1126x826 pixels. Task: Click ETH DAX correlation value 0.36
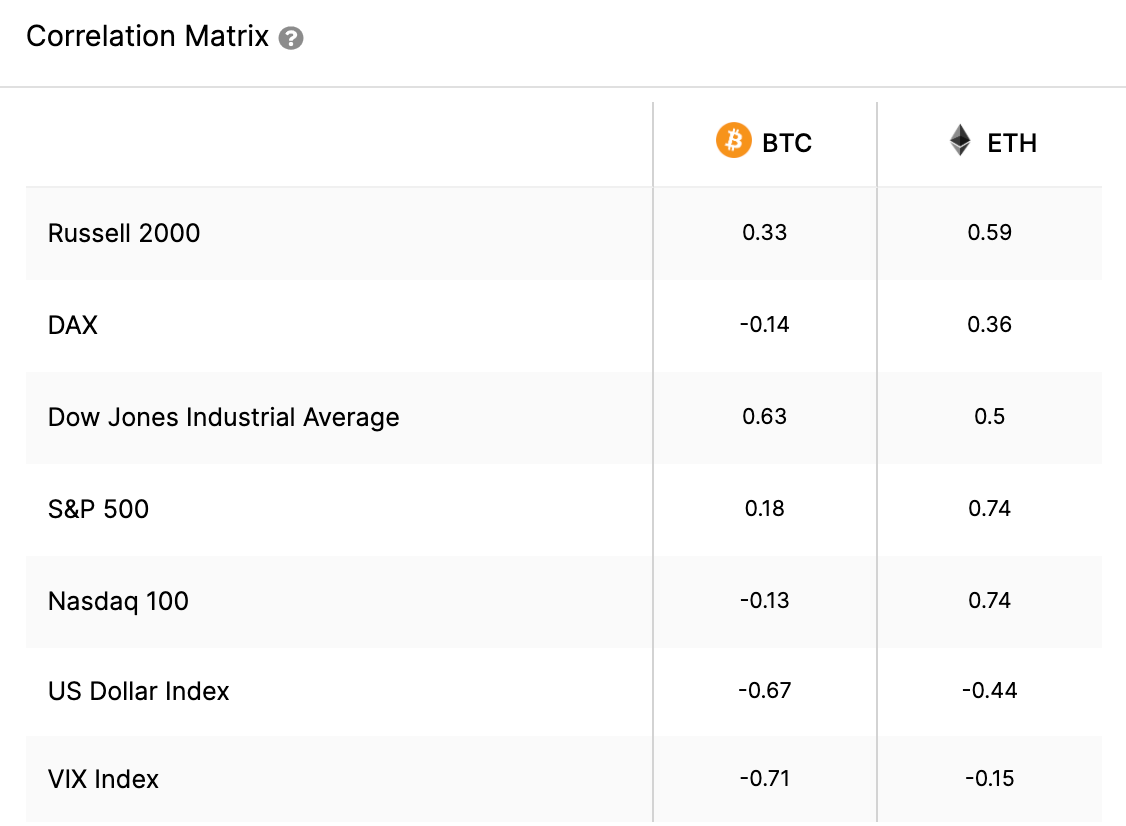click(x=990, y=325)
